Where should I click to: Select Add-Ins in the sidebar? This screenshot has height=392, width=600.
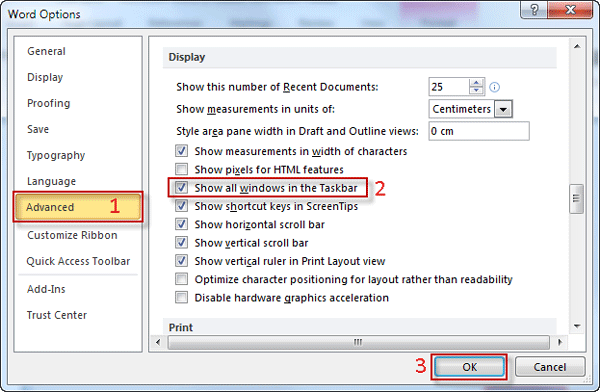(x=46, y=289)
